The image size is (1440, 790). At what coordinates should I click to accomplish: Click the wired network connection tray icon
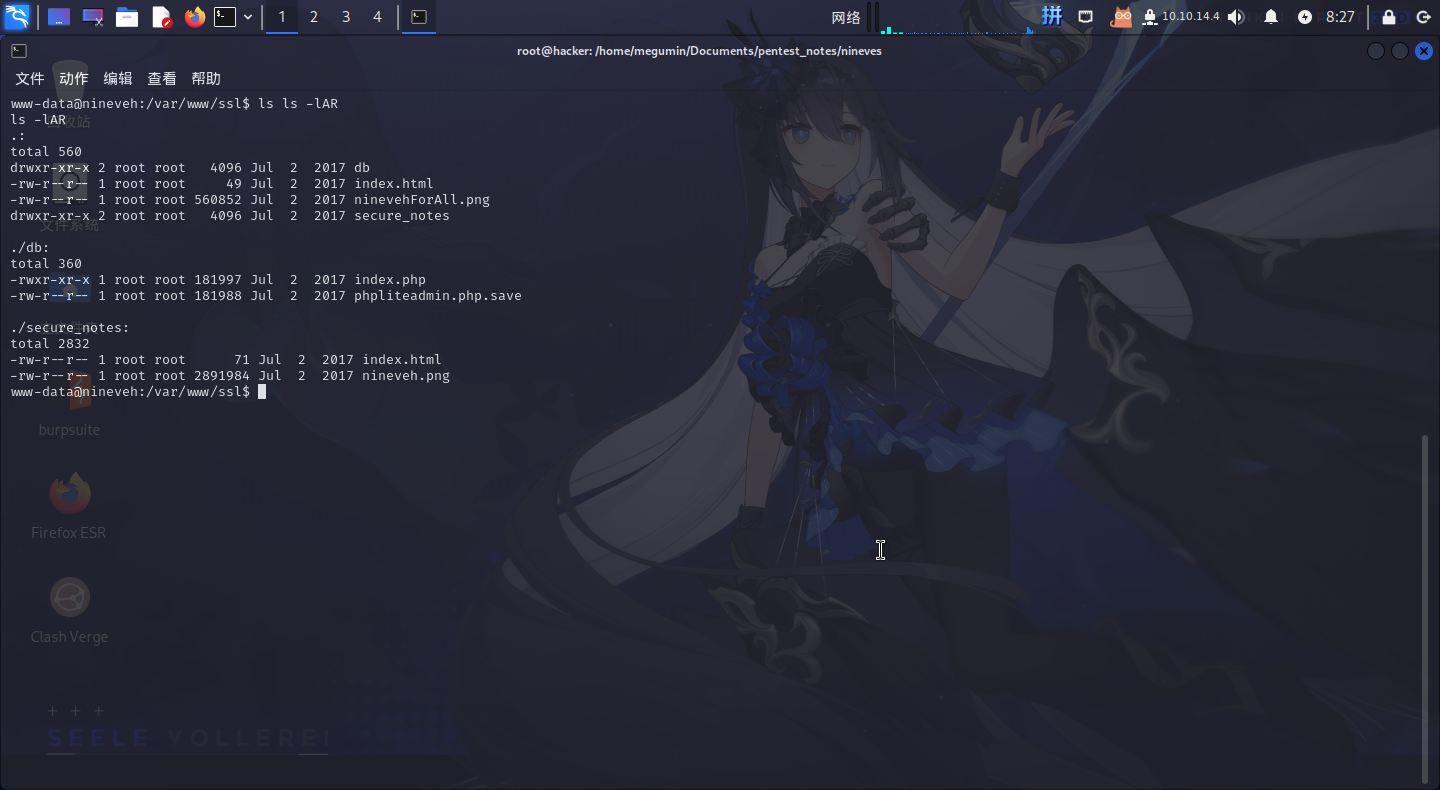[1086, 17]
